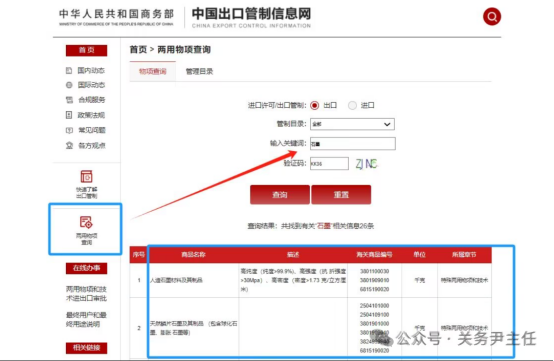Switch to the 物项查询 tab
This screenshot has width=554, height=361.
[153, 71]
